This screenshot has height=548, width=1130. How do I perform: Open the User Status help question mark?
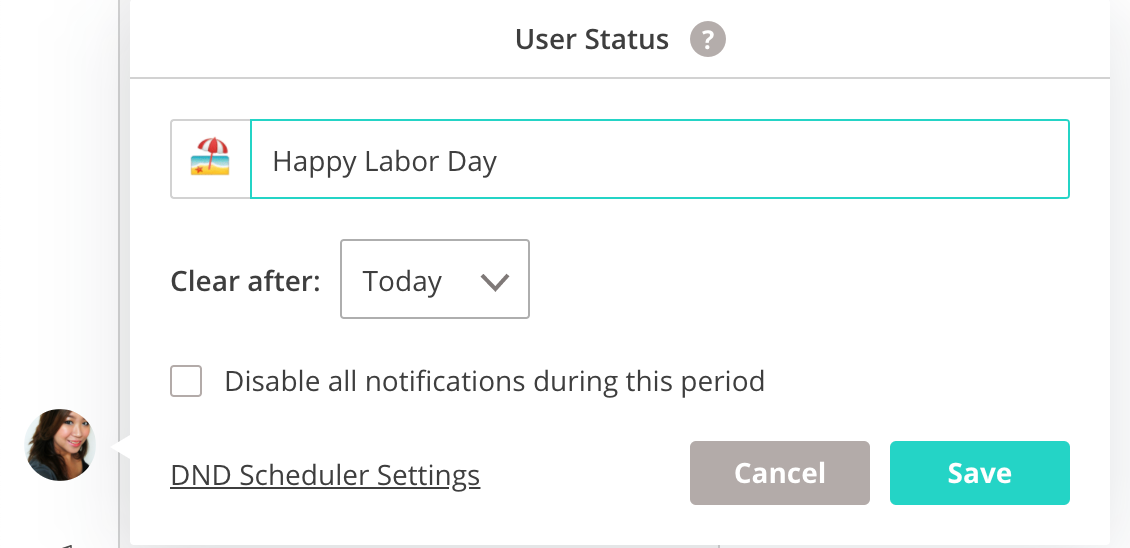(x=708, y=39)
